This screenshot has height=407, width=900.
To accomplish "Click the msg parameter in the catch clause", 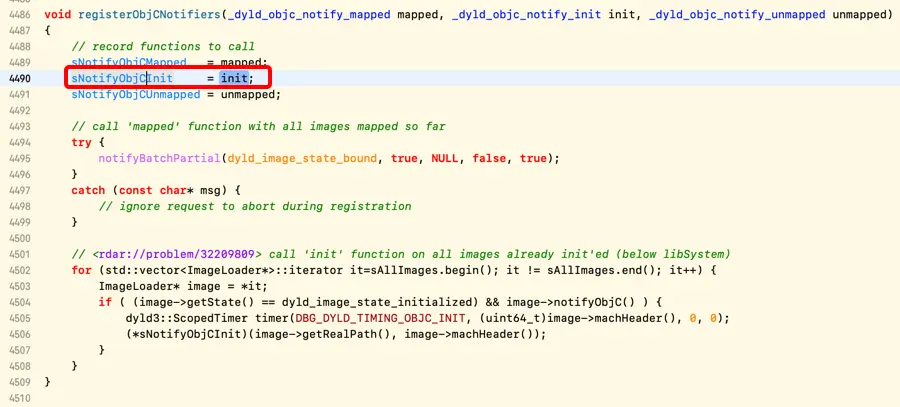I will (210, 190).
